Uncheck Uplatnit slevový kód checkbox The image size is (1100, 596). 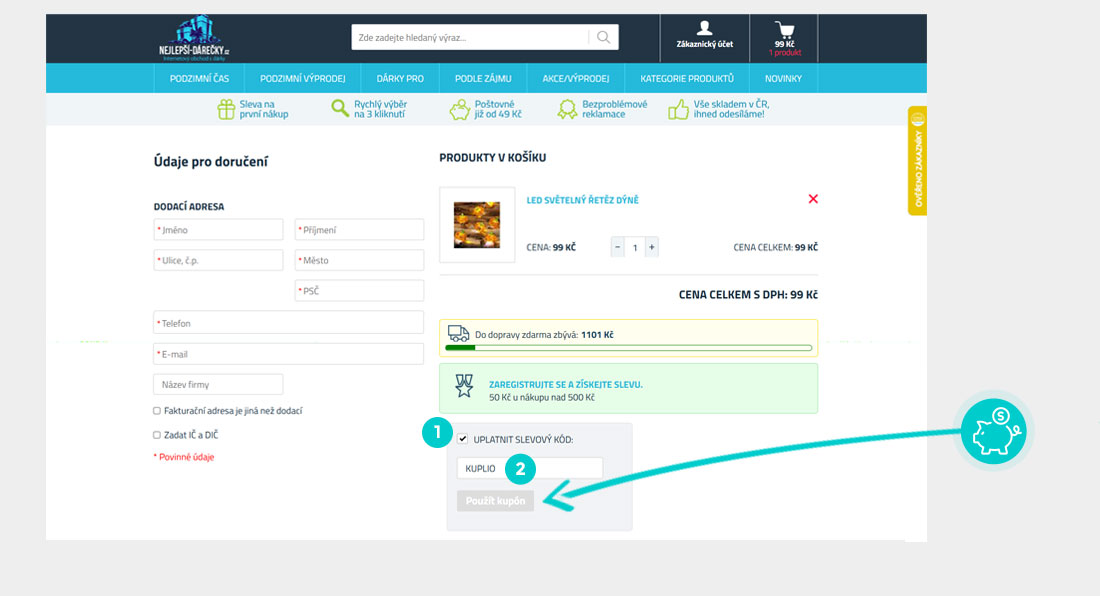tap(462, 439)
